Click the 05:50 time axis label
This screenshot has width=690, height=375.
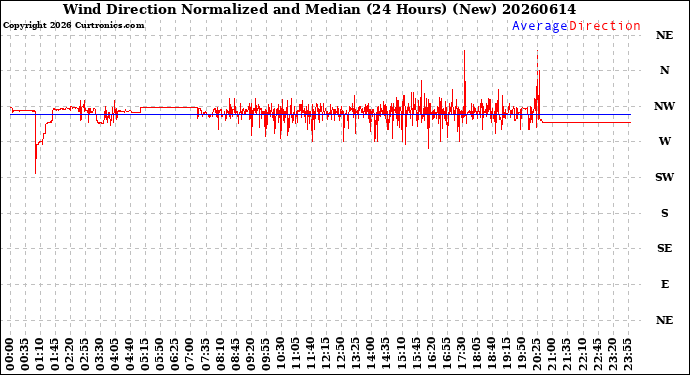pos(160,354)
